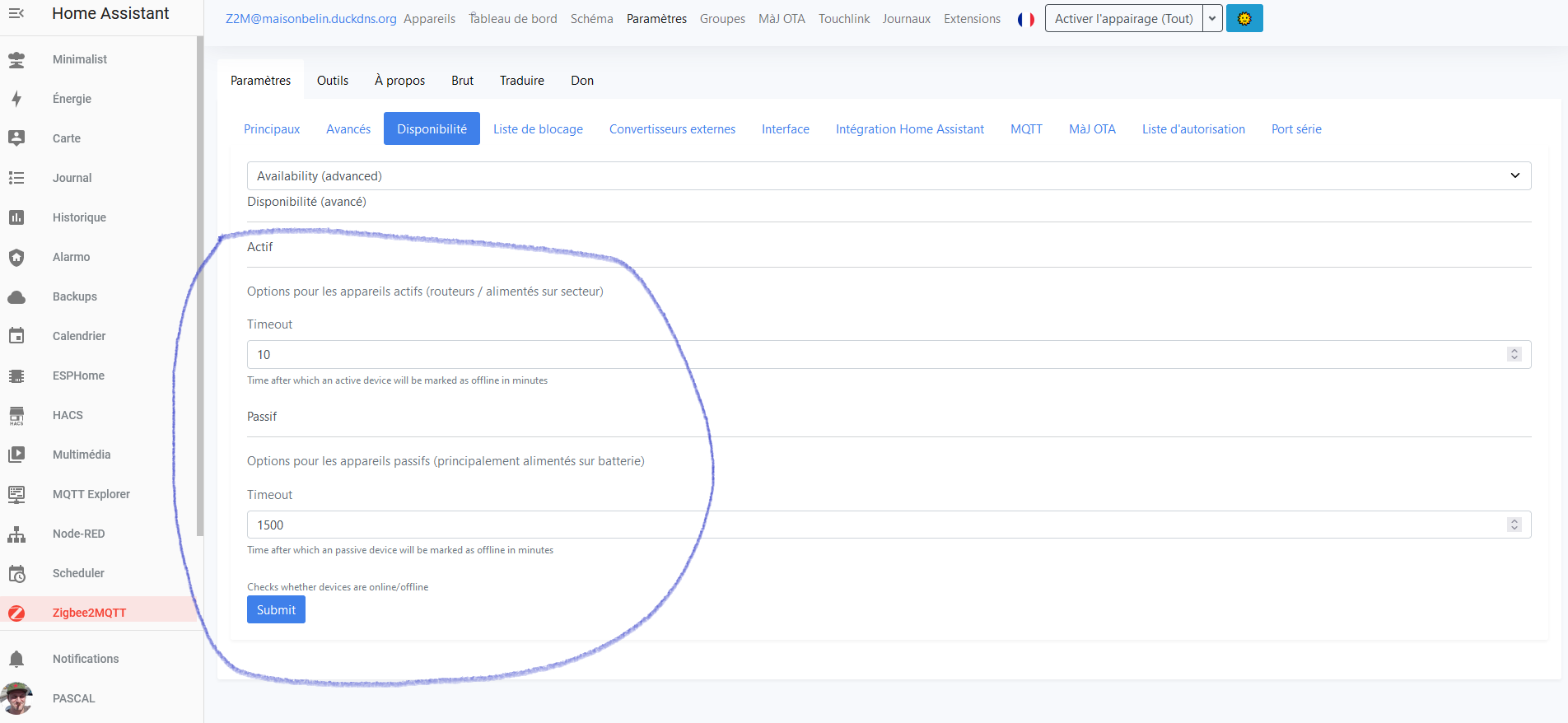Select the Disponibilité settings tab
The height and width of the screenshot is (723, 1568).
pyautogui.click(x=432, y=128)
